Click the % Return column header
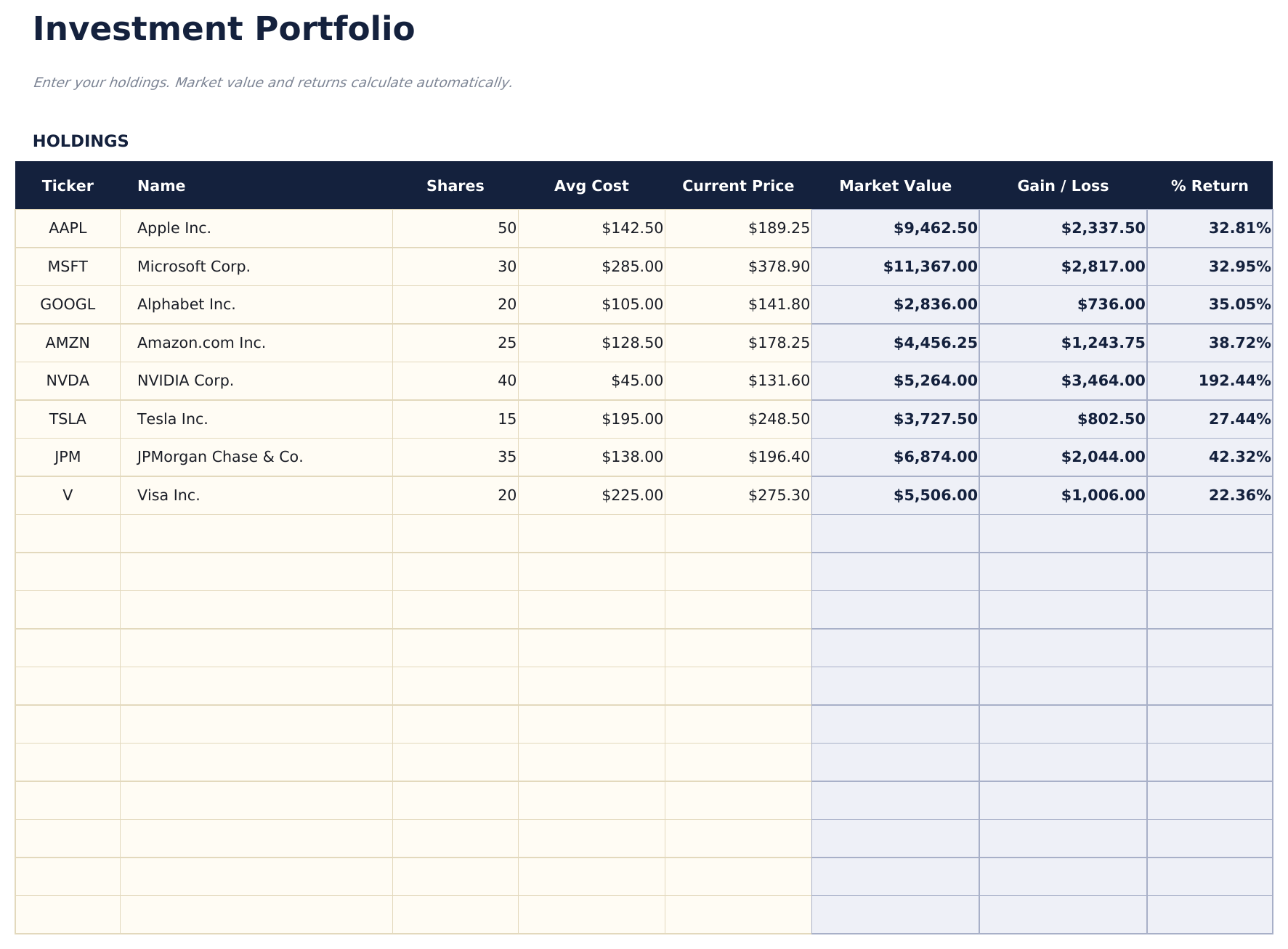 click(x=1210, y=186)
